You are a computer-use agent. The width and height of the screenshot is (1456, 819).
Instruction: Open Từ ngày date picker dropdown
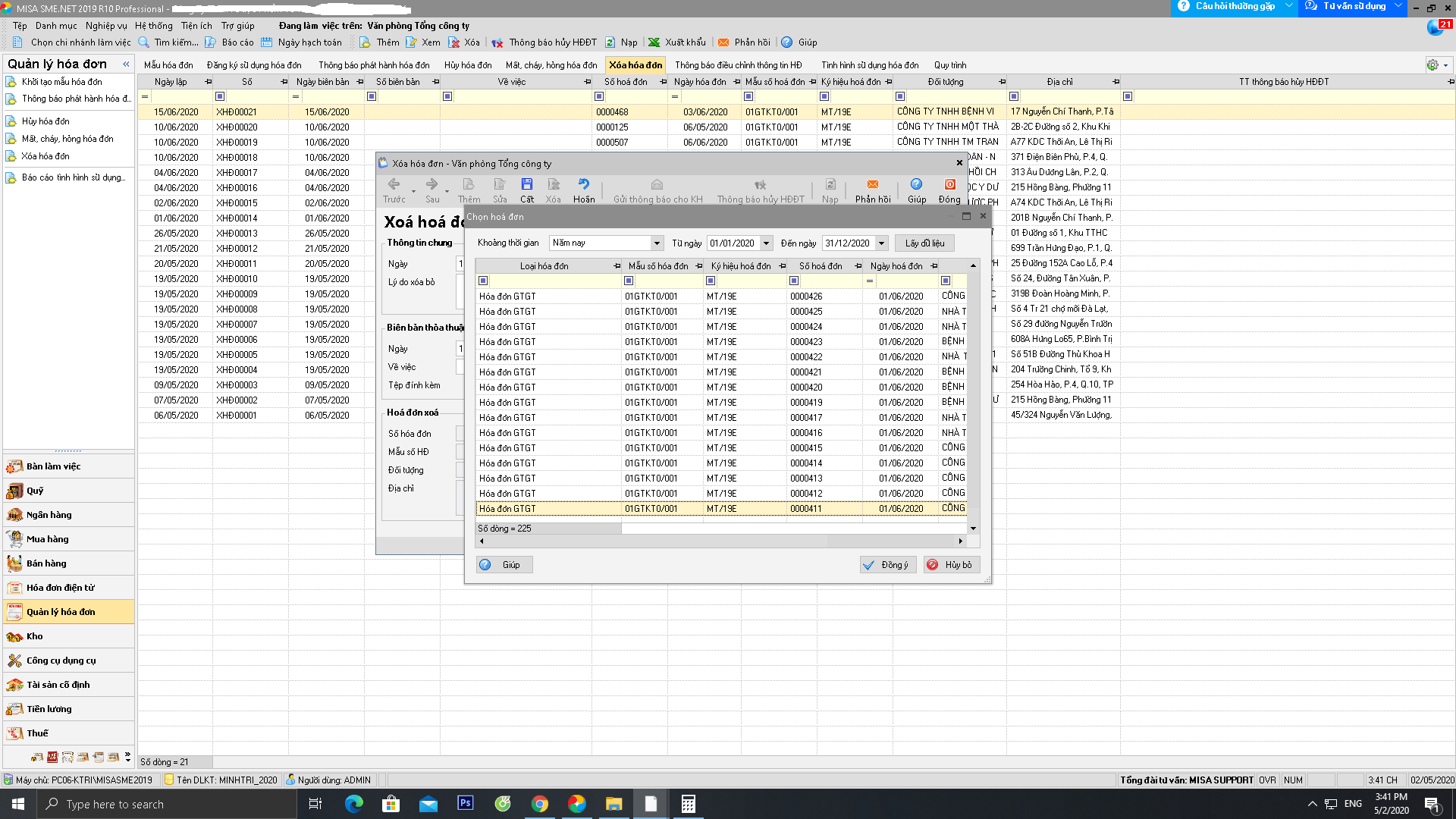pos(767,243)
